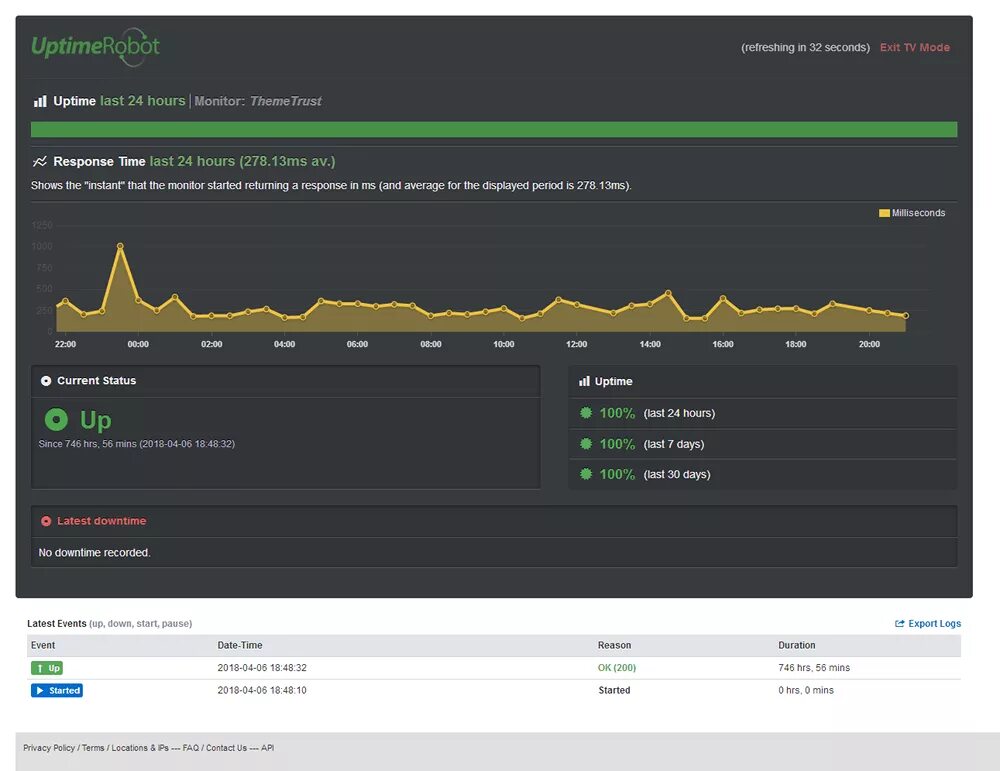The height and width of the screenshot is (771, 1000).
Task: Open the Privacy Policy link
Action: coord(49,747)
